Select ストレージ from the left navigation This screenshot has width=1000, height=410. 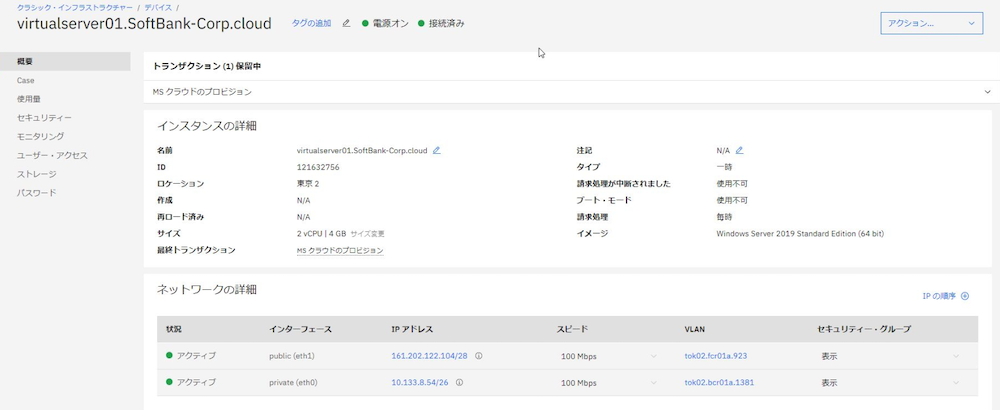pyautogui.click(x=37, y=174)
